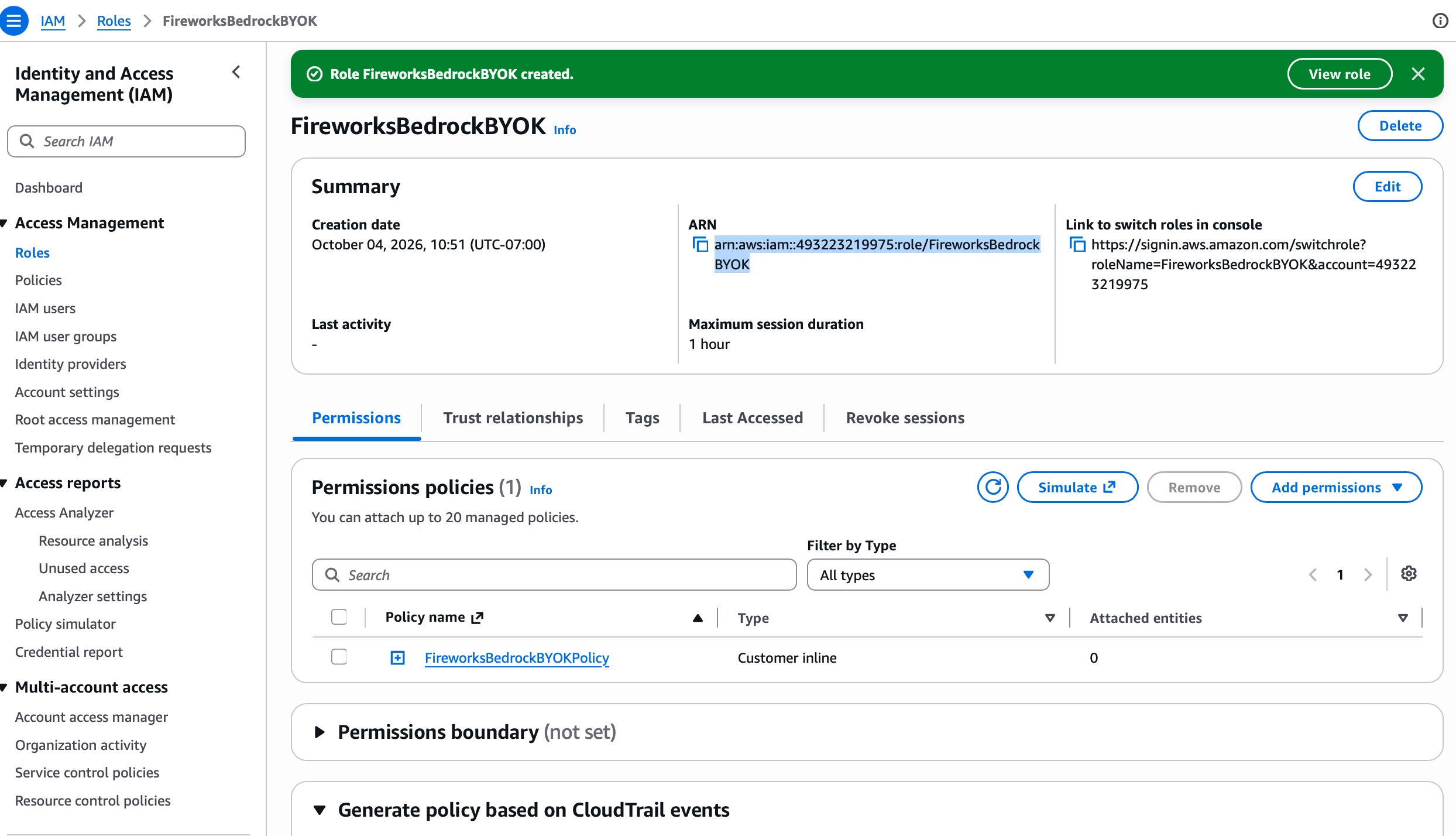Expand the FireworksBedrockBYOKPolicy row plus icon
This screenshot has width=1456, height=836.
397,657
